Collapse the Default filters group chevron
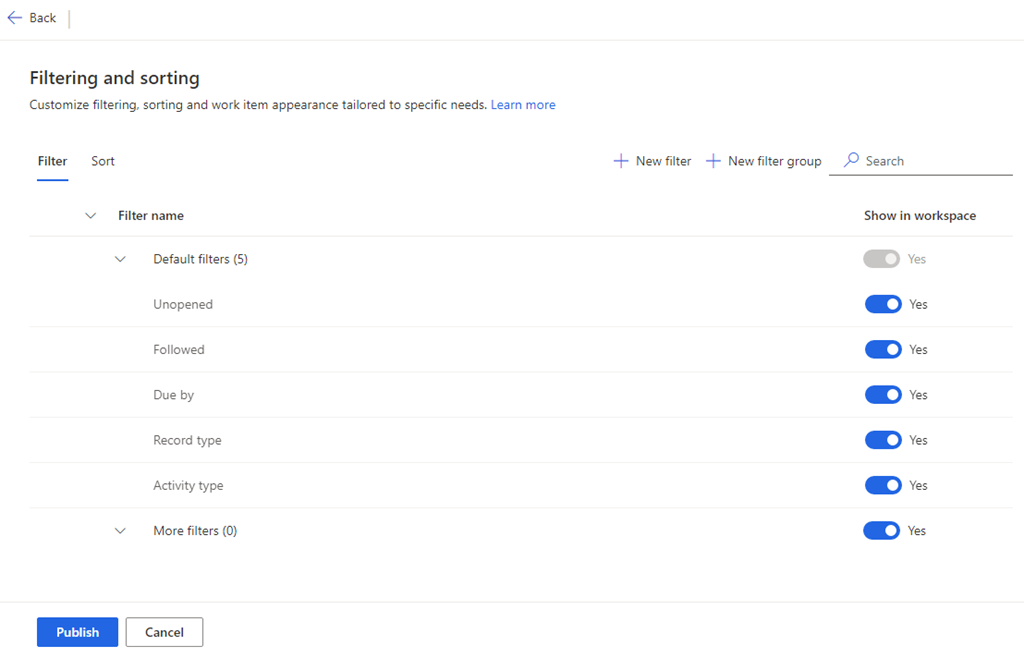 click(120, 259)
